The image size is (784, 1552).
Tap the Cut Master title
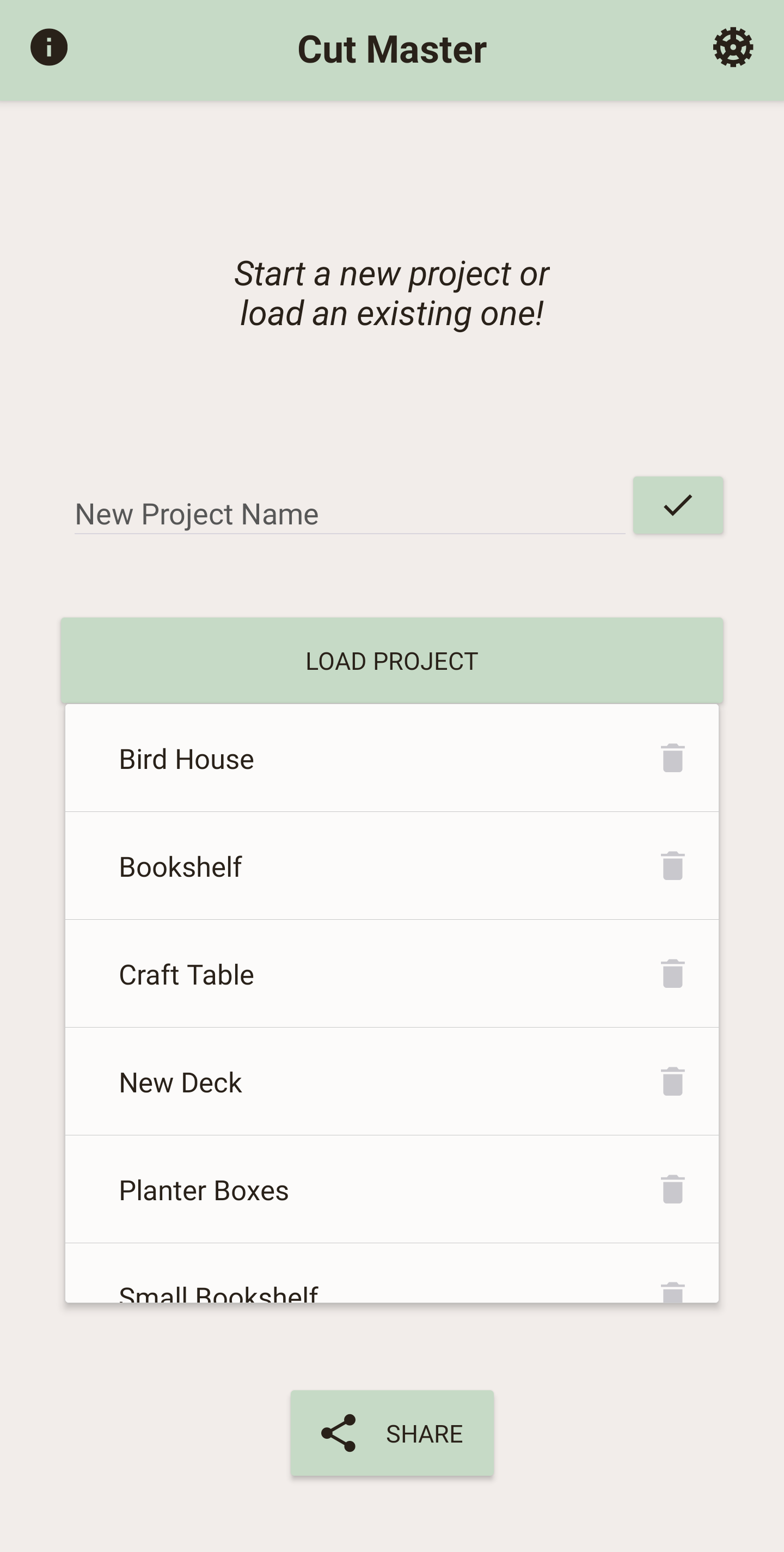pyautogui.click(x=392, y=49)
